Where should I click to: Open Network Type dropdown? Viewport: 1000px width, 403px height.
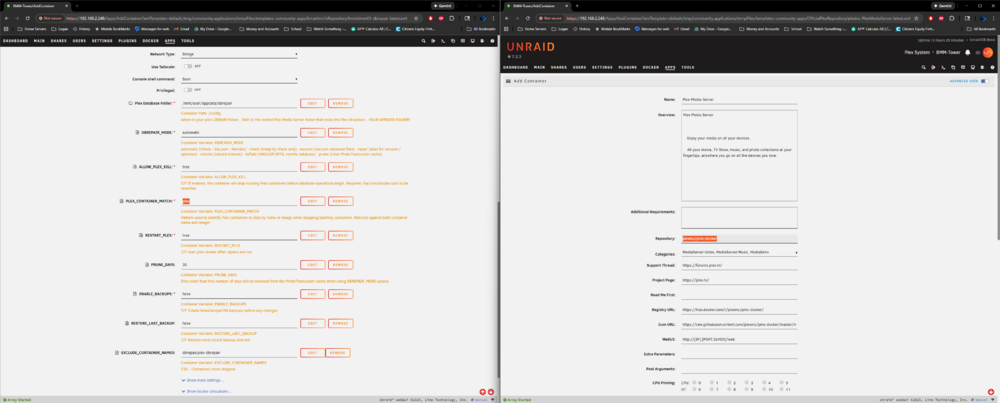point(239,54)
